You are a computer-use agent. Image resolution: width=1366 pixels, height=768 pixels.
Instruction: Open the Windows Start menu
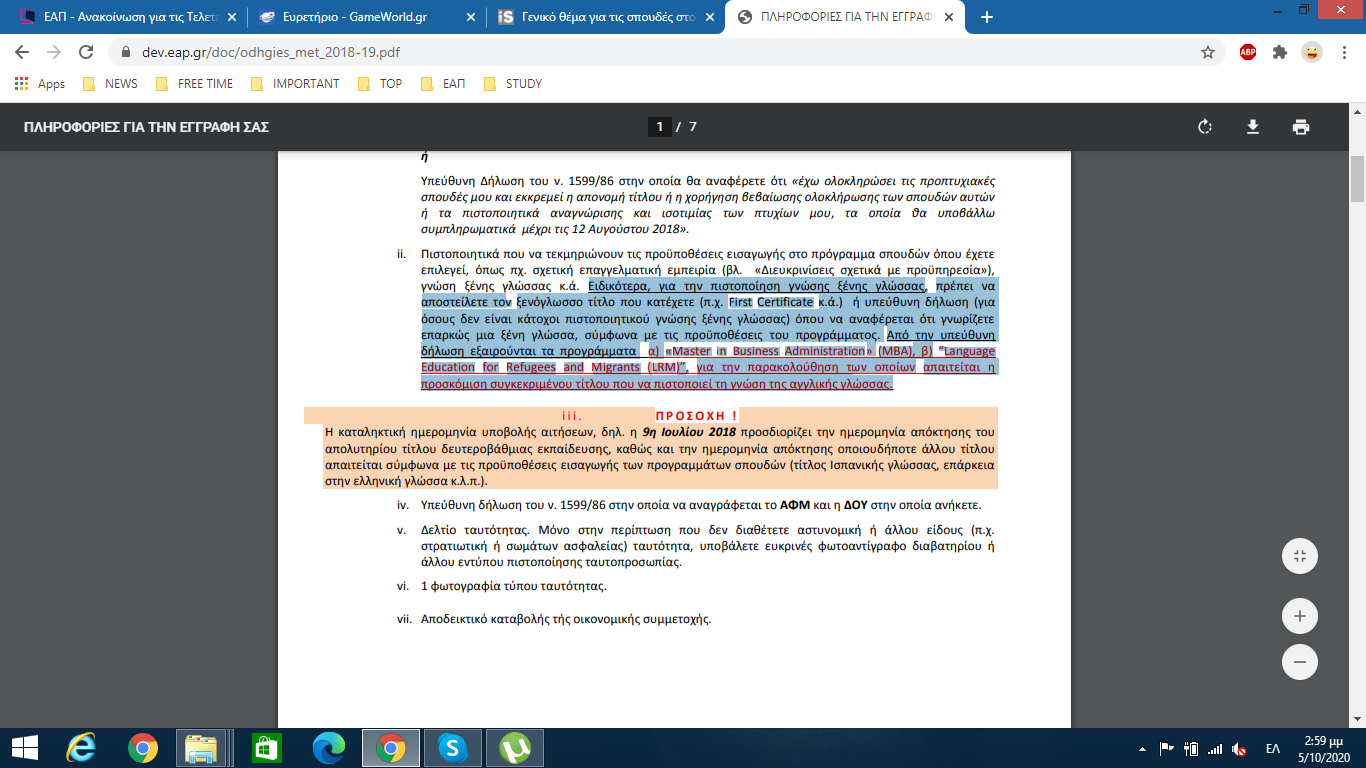[24, 747]
